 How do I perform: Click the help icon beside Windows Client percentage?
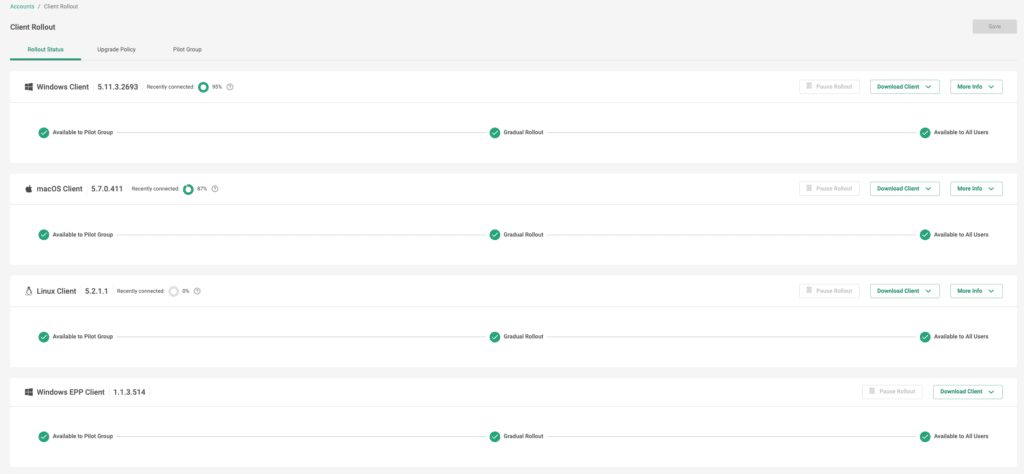230,87
